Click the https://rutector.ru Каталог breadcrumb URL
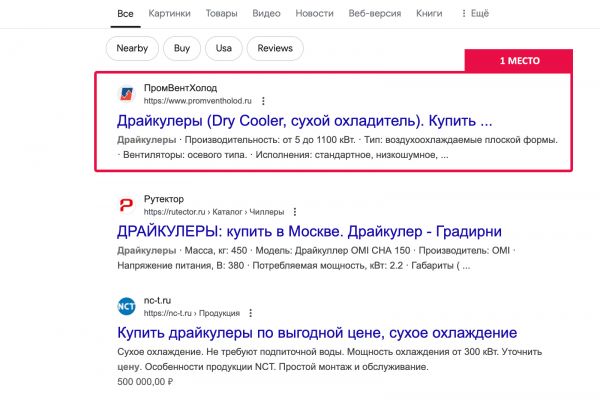Image resolution: width=600 pixels, height=400 pixels. 214,212
